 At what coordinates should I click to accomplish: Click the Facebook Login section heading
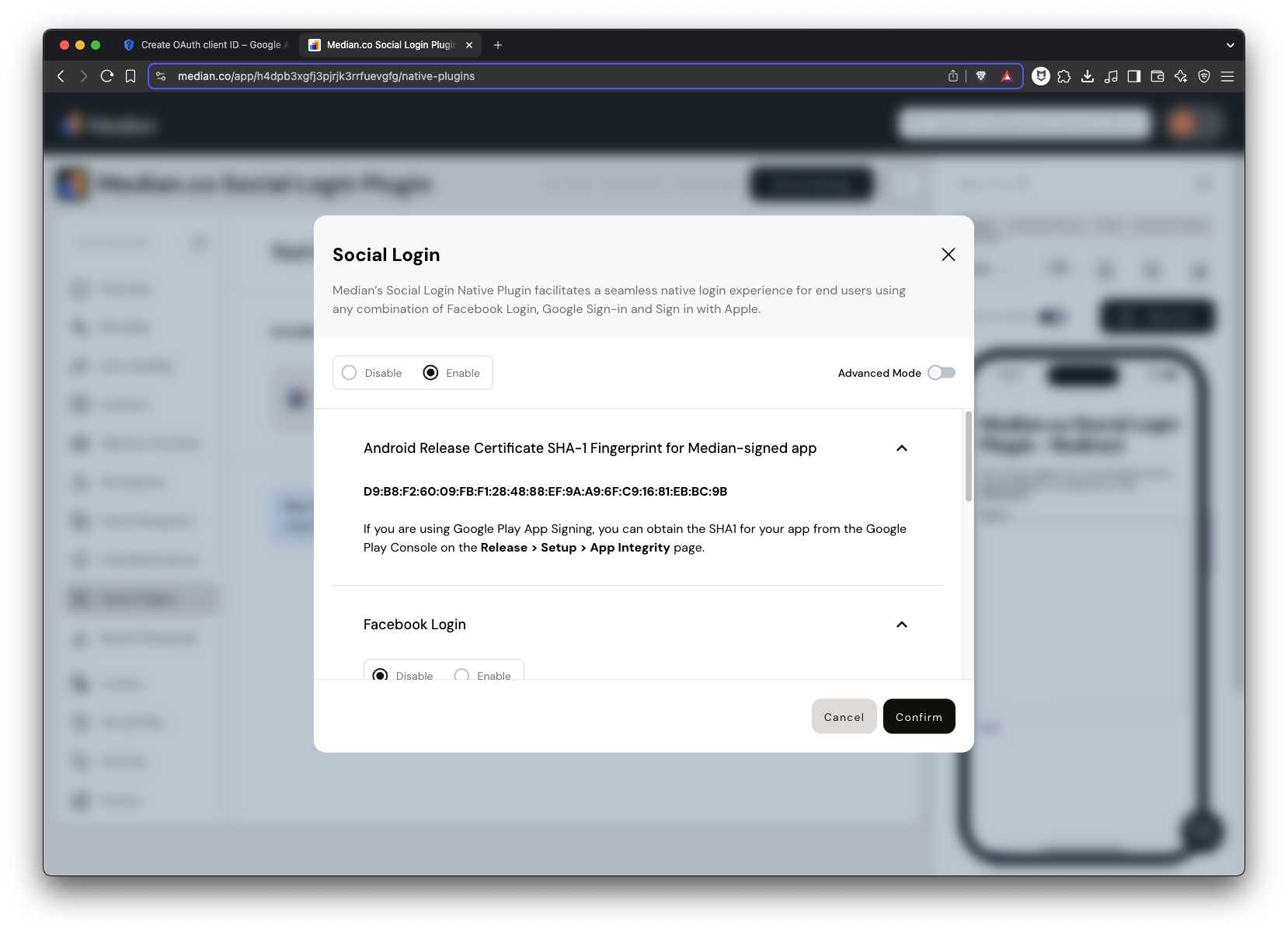(415, 625)
